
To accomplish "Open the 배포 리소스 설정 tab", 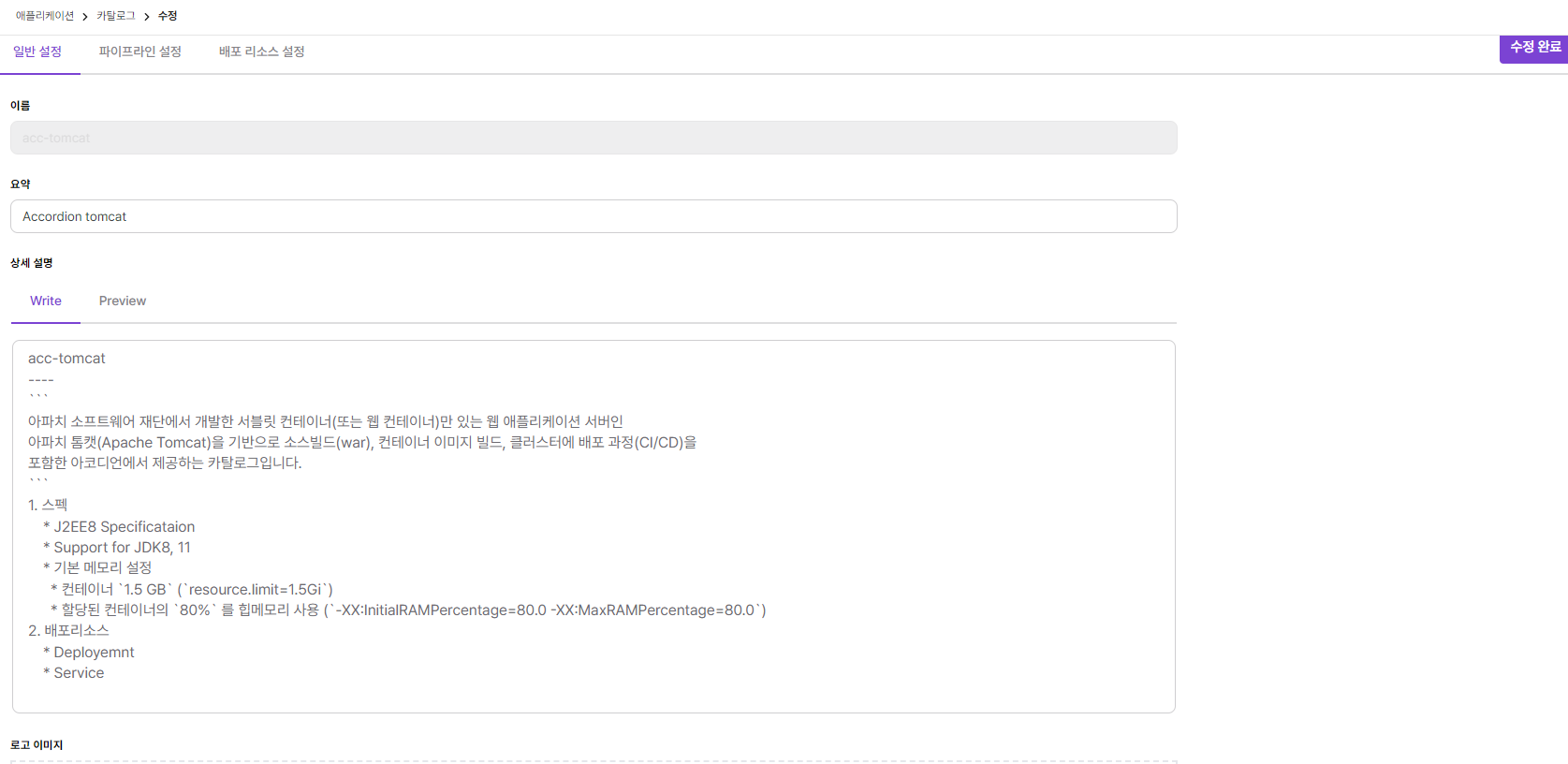I will coord(262,51).
